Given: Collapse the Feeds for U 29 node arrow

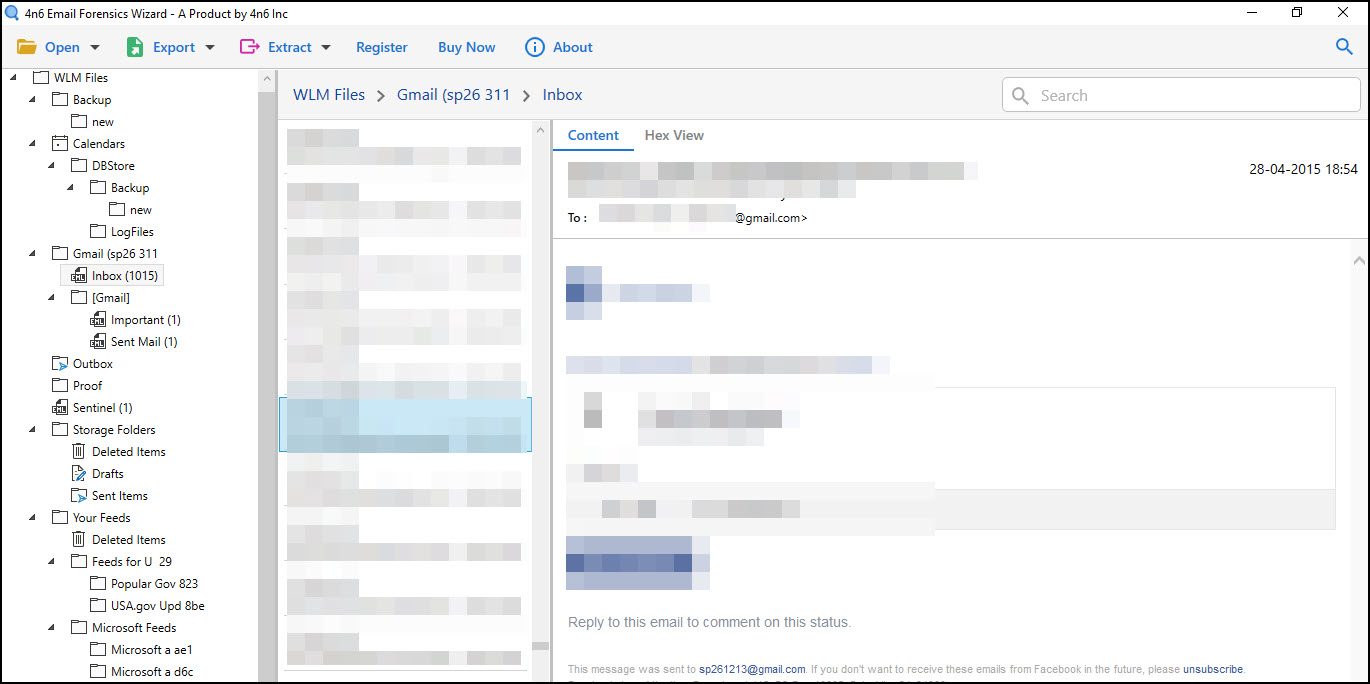Looking at the screenshot, I should 51,561.
